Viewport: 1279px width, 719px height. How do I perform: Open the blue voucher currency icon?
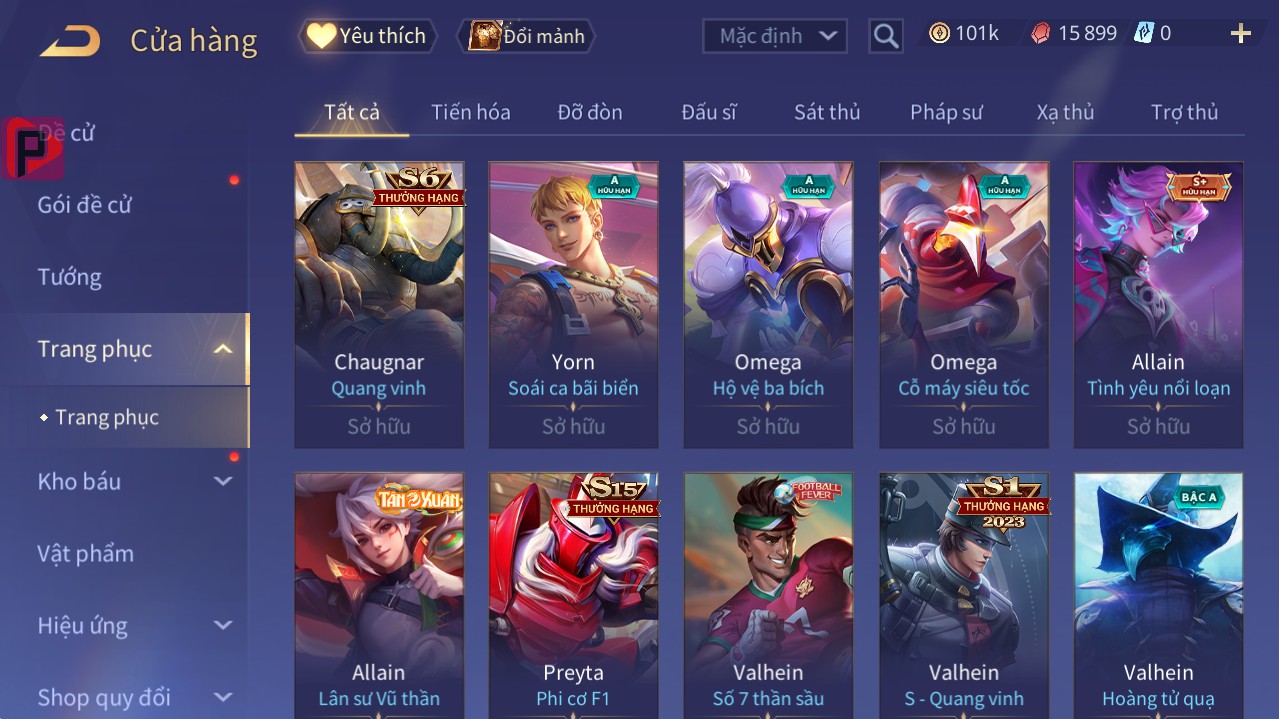coord(1143,33)
